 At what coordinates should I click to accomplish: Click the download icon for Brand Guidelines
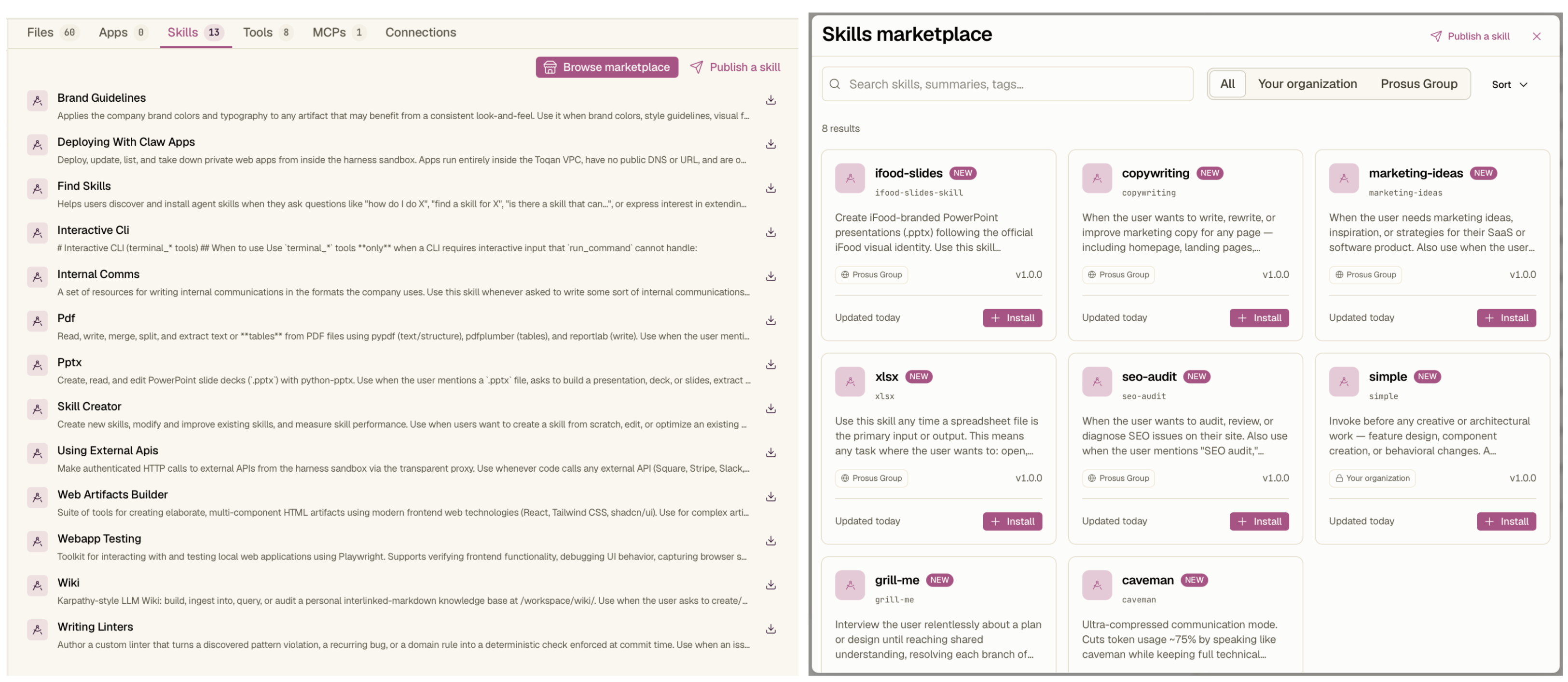pos(770,100)
